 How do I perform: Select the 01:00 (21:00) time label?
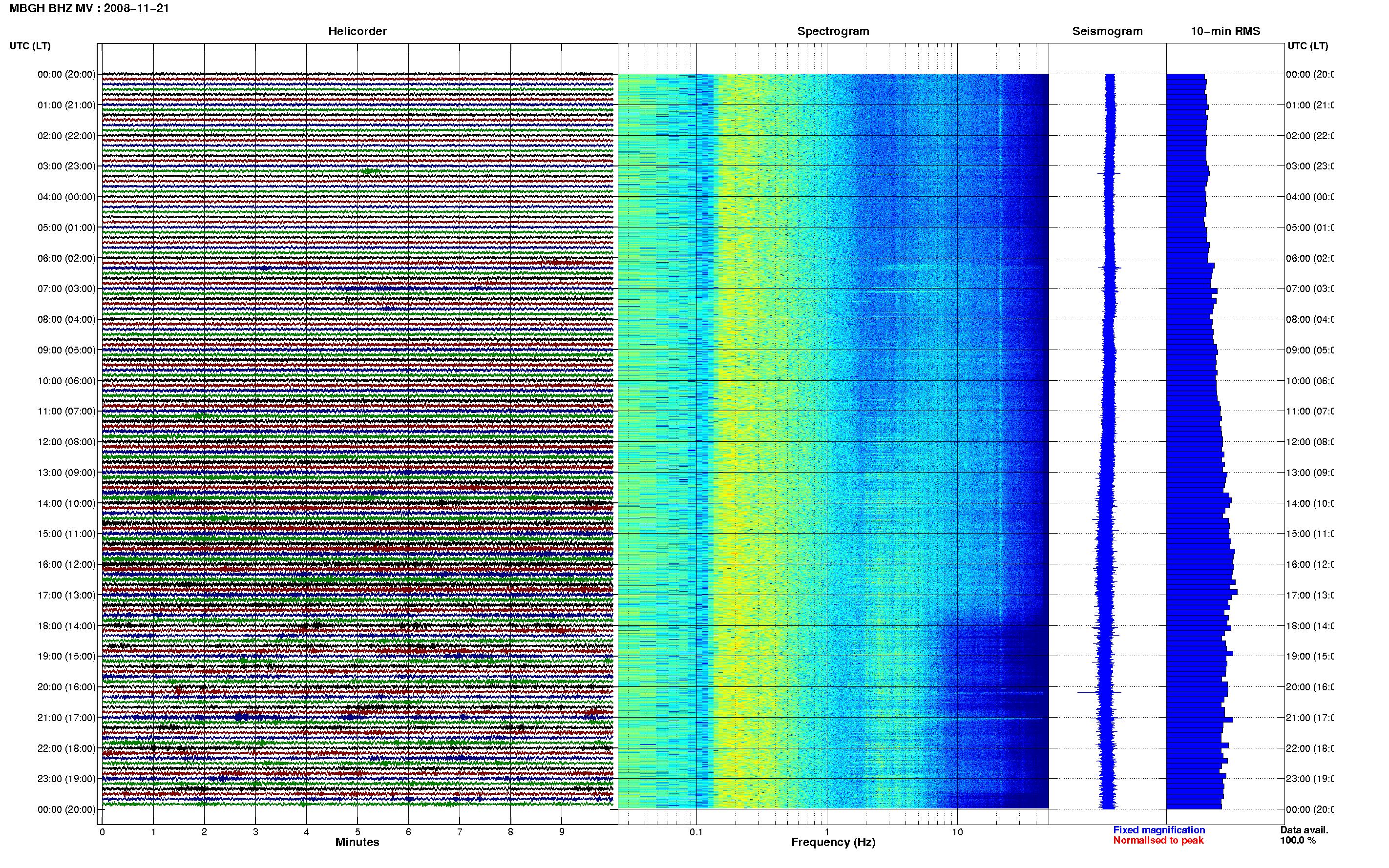pyautogui.click(x=66, y=105)
